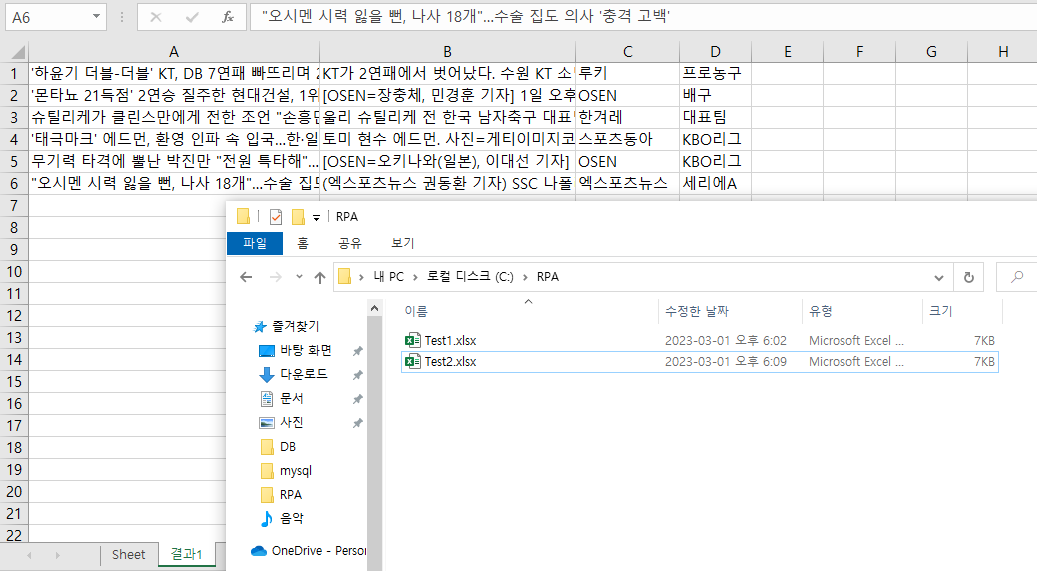Open the mysql folder in navigation pane

295,470
